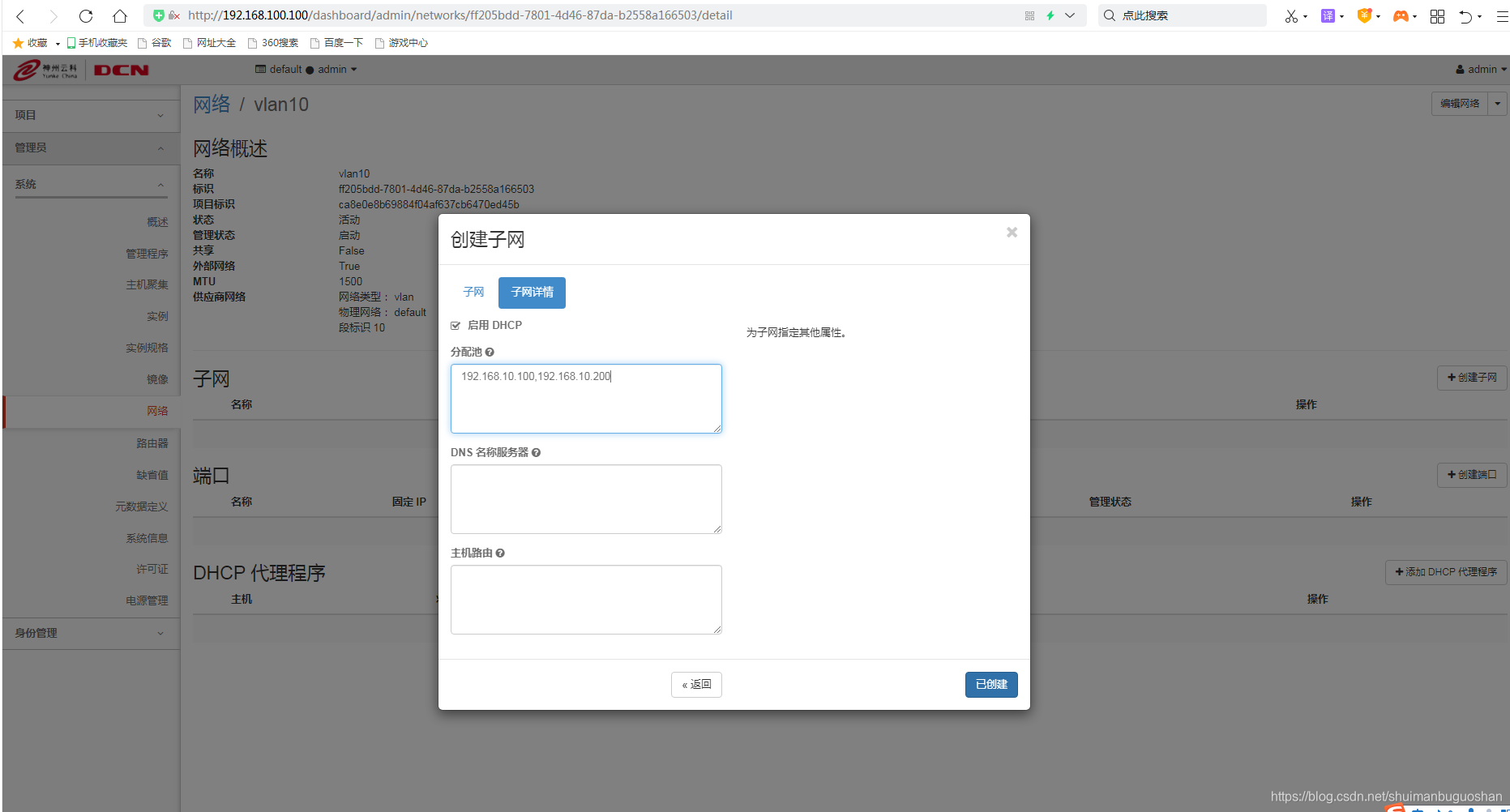Click the browser forward arrow
This screenshot has width=1510, height=812.
click(x=53, y=15)
